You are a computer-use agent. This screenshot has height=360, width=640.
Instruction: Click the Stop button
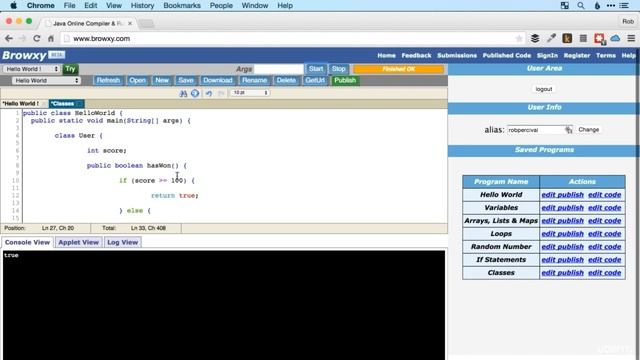coord(338,69)
